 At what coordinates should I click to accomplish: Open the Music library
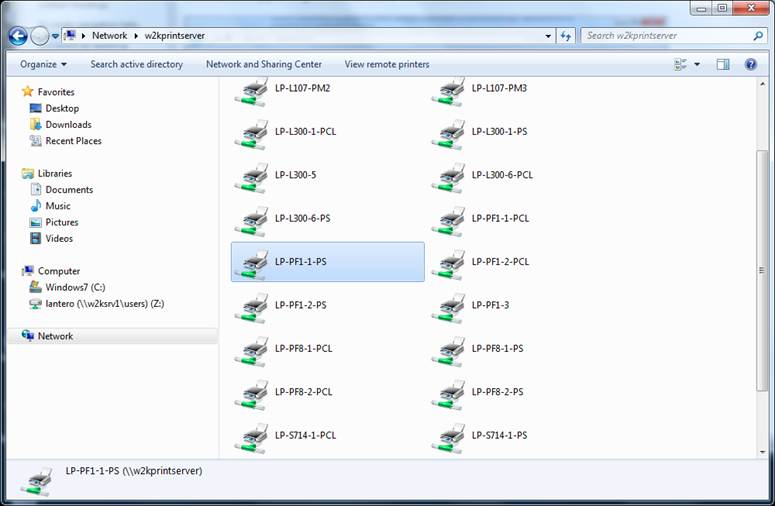click(50, 206)
